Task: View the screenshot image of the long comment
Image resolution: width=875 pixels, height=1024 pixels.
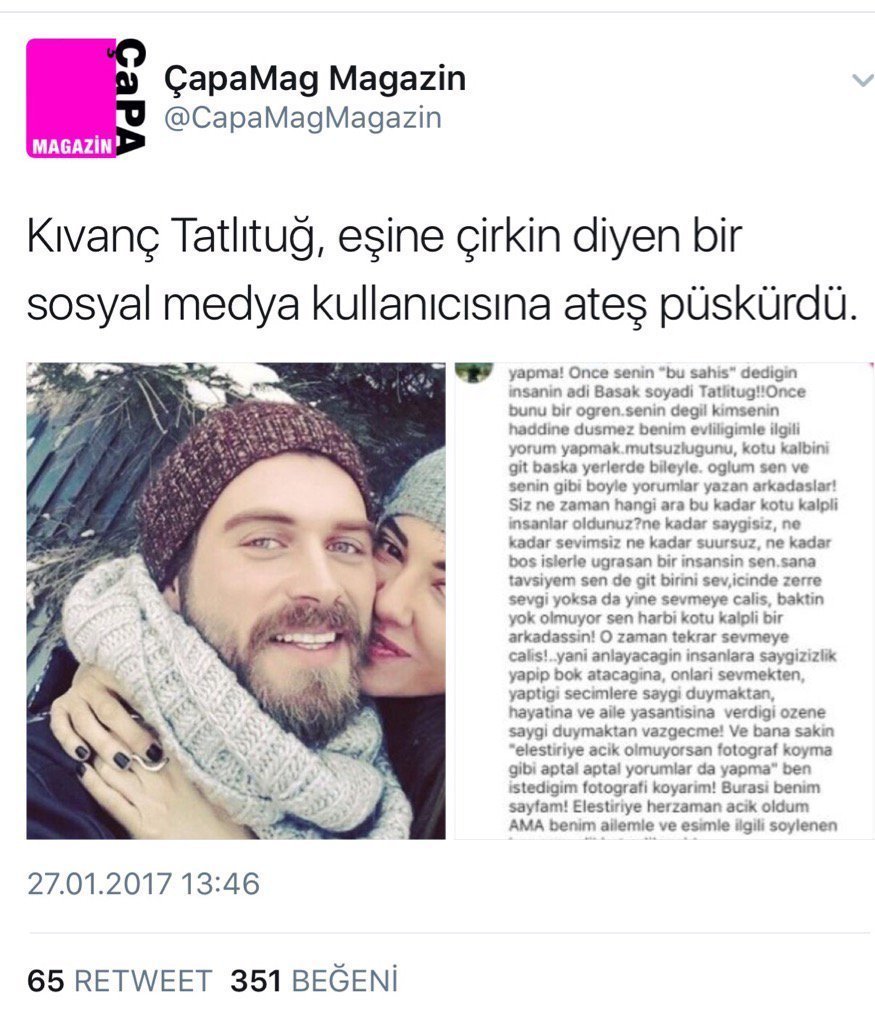Action: pyautogui.click(x=664, y=601)
